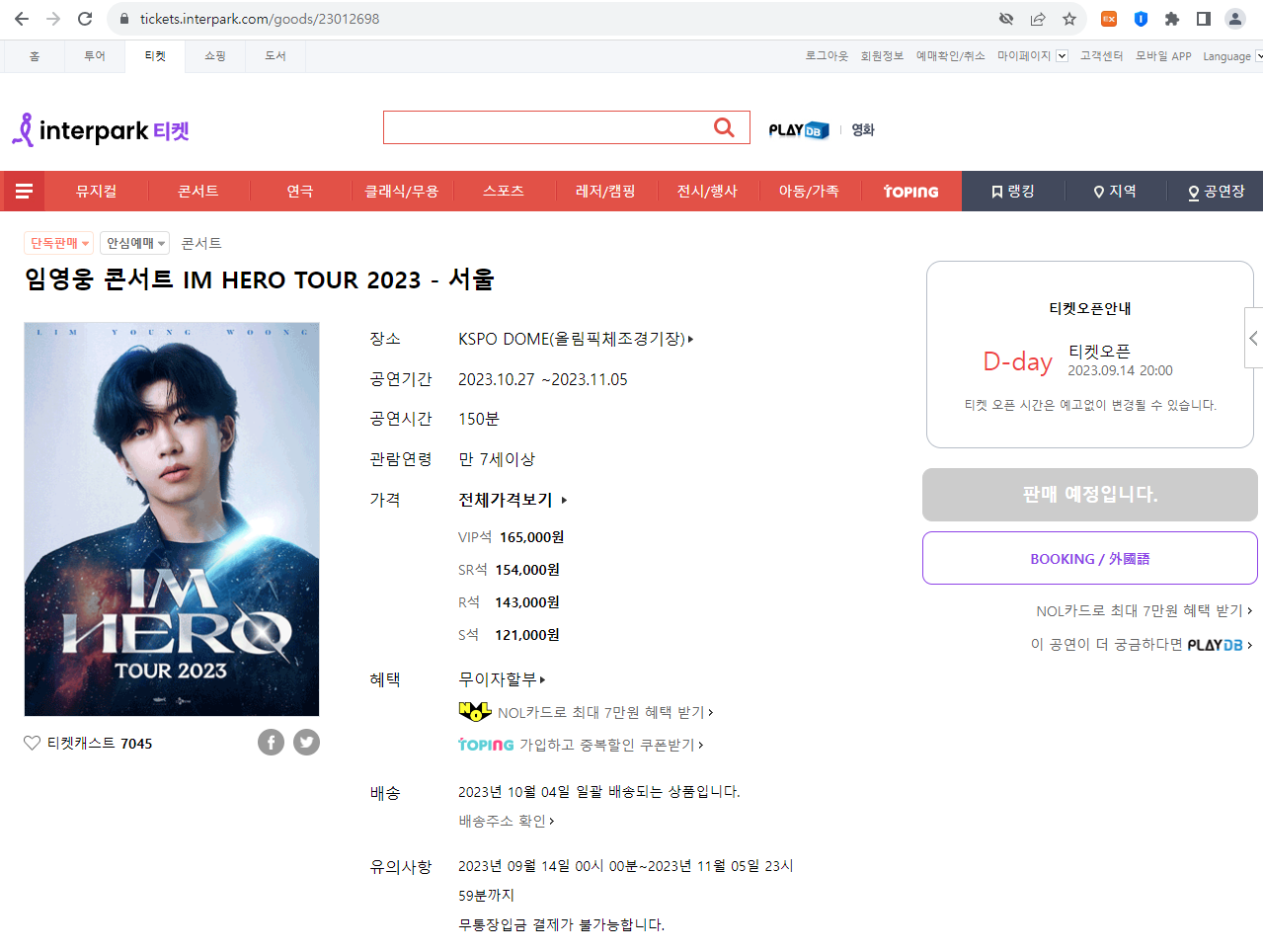Open the 공연장 venue menu
This screenshot has width=1263, height=952.
pos(1216,192)
